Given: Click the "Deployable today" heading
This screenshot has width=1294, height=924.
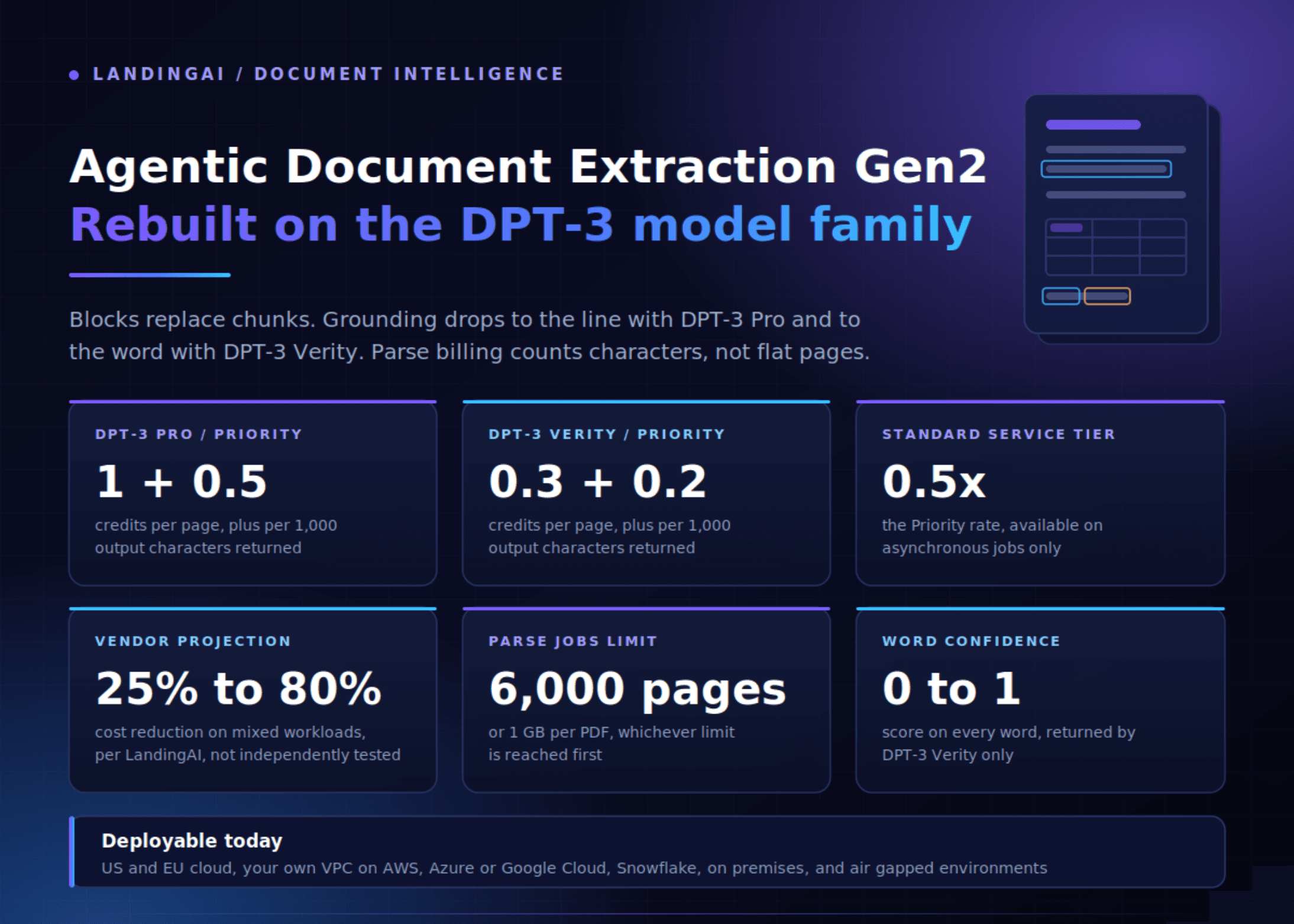Looking at the screenshot, I should coord(192,841).
